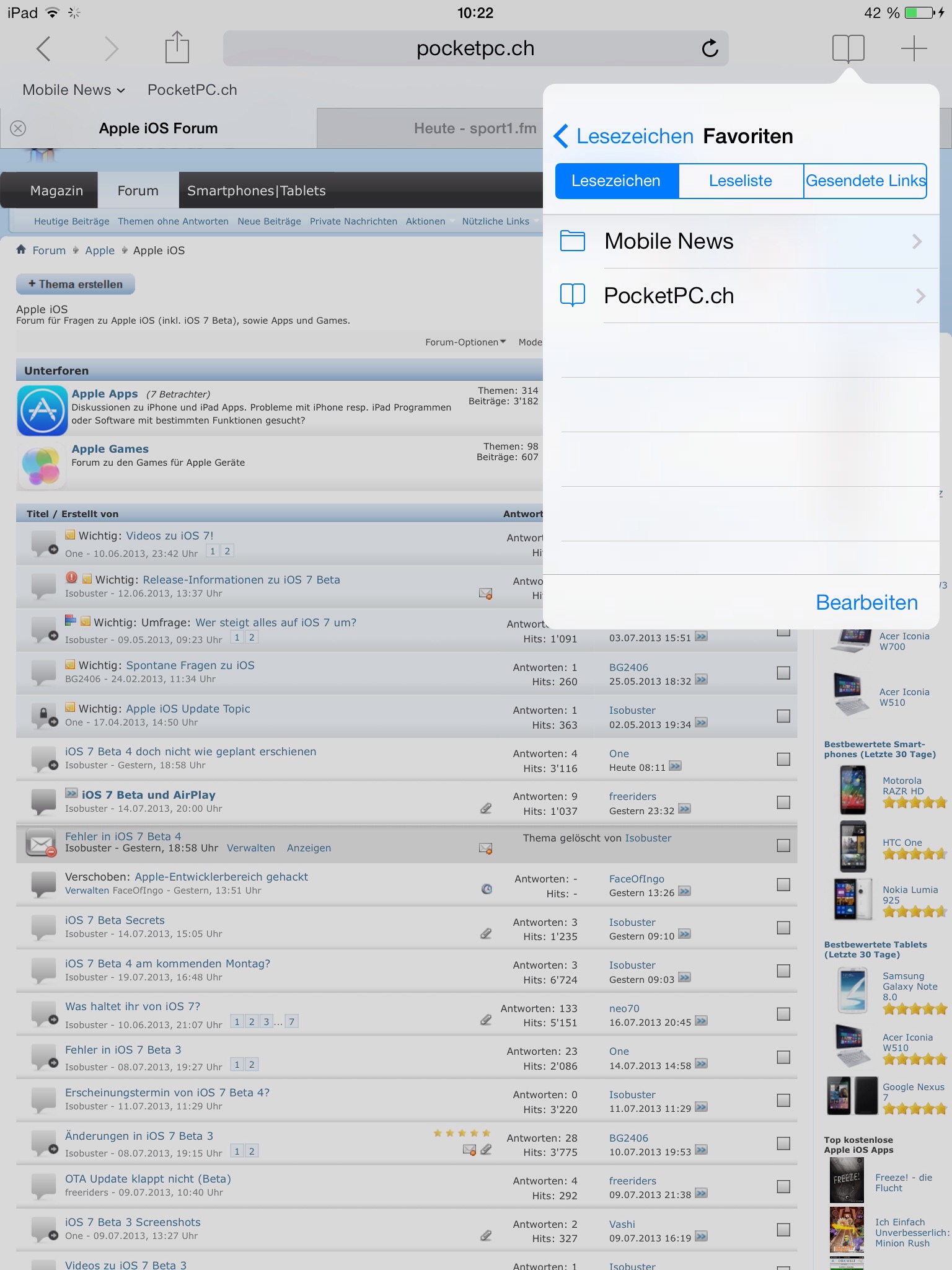Tap the Safari forward arrow
The height and width of the screenshot is (1270, 952).
pos(111,48)
